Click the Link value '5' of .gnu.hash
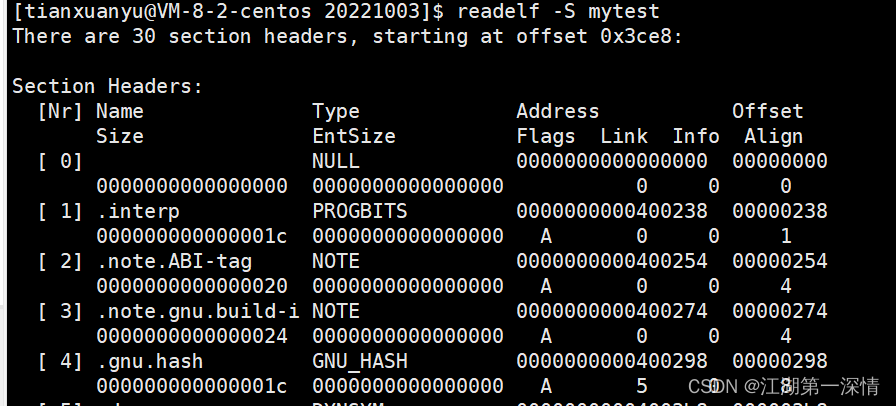Screen dimensions: 896x406 click(642, 386)
